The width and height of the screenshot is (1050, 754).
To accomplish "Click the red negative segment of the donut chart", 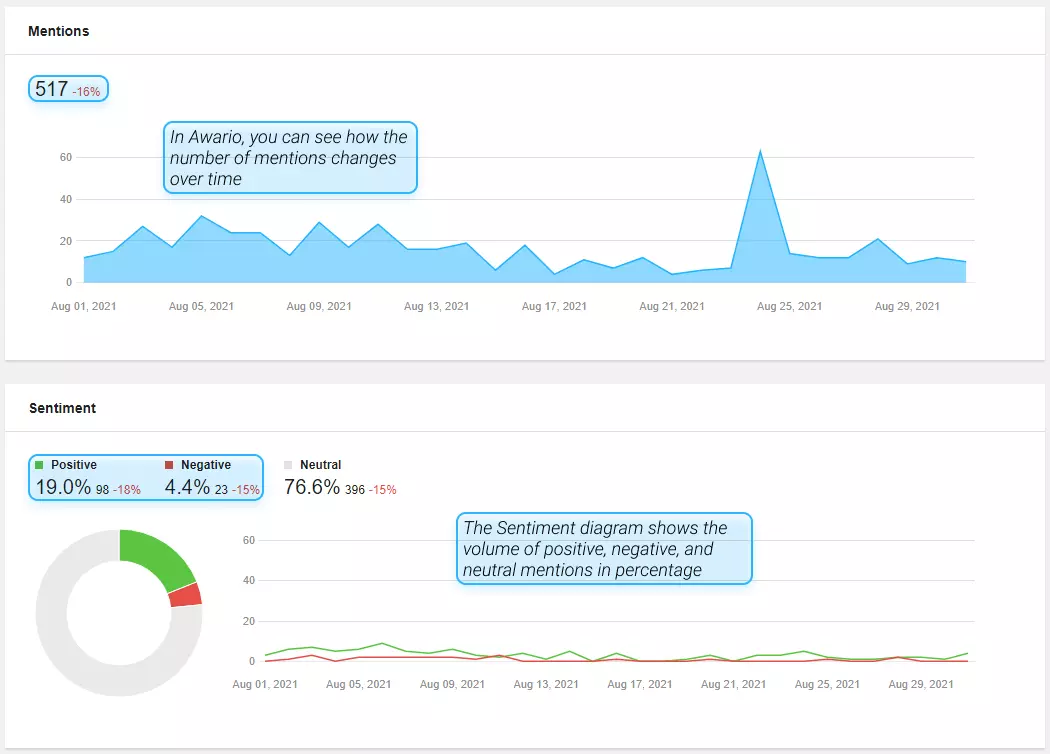I will point(186,595).
